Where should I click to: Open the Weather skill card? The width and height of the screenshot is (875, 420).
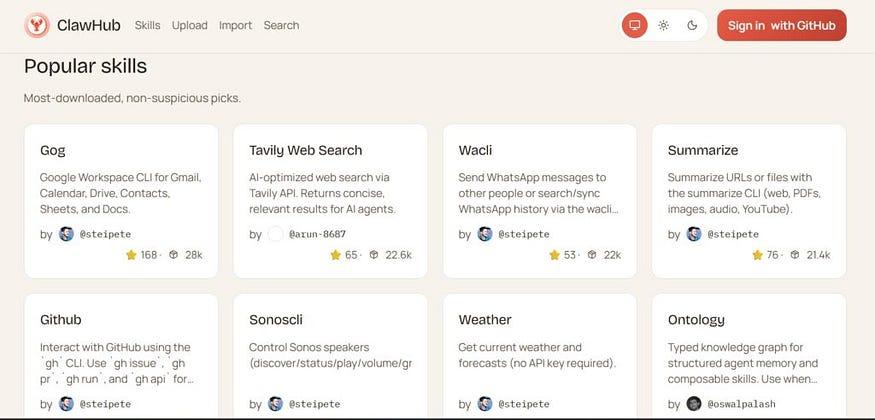(x=485, y=320)
